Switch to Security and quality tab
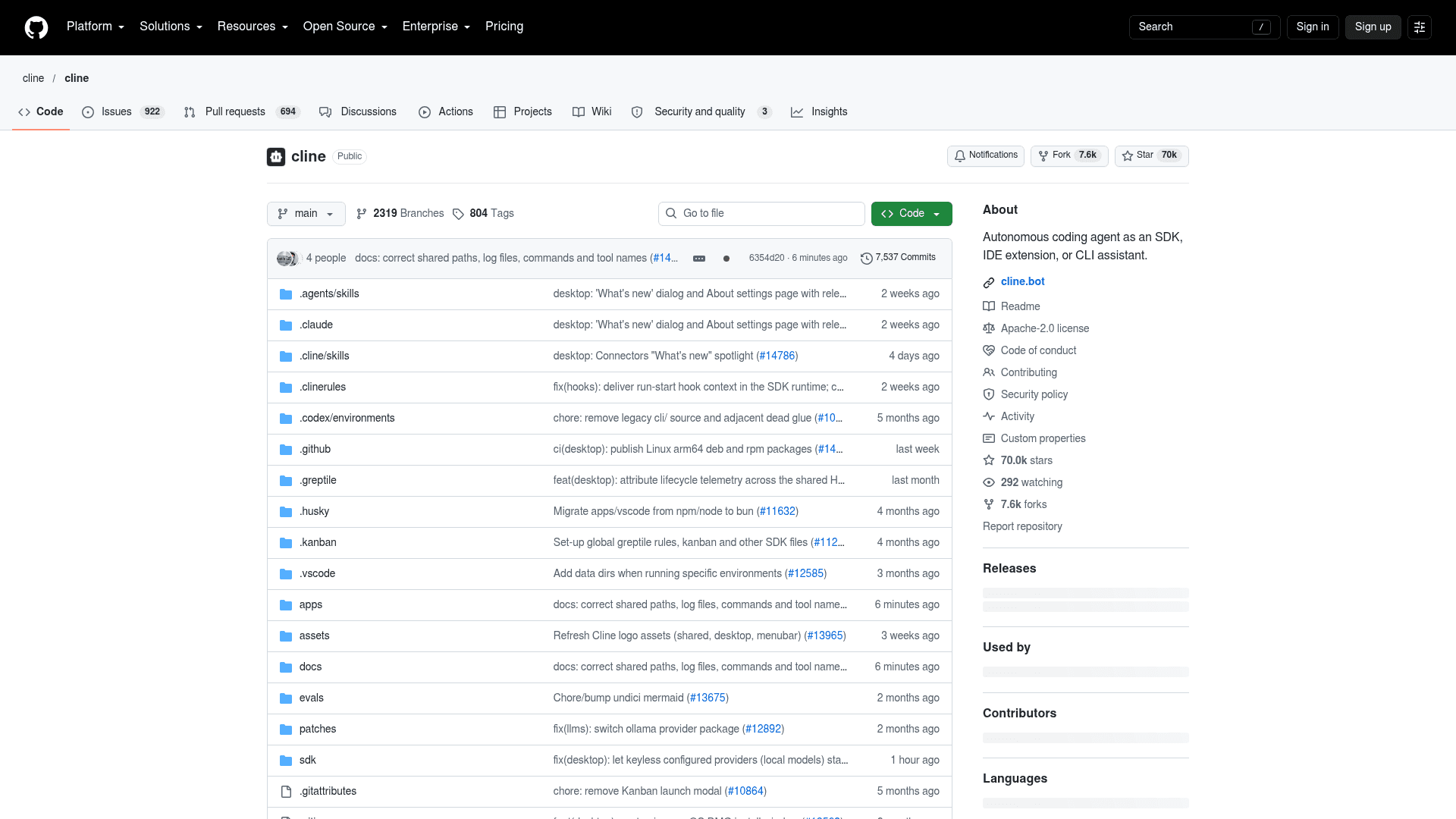Image resolution: width=1456 pixels, height=819 pixels. (701, 112)
